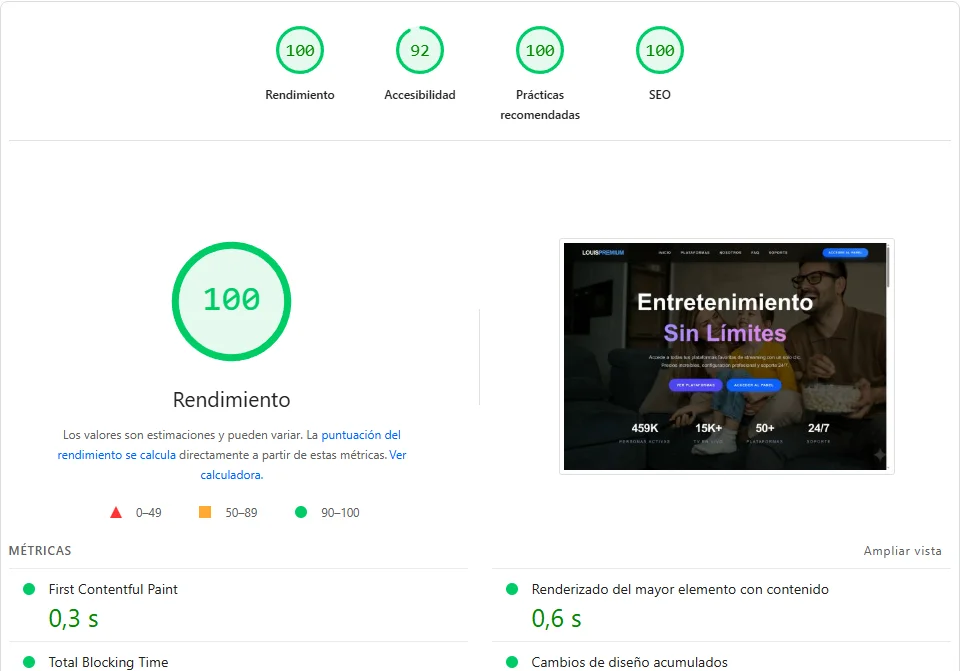
Task: Jump to the Accesibilidad category label
Action: [420, 95]
